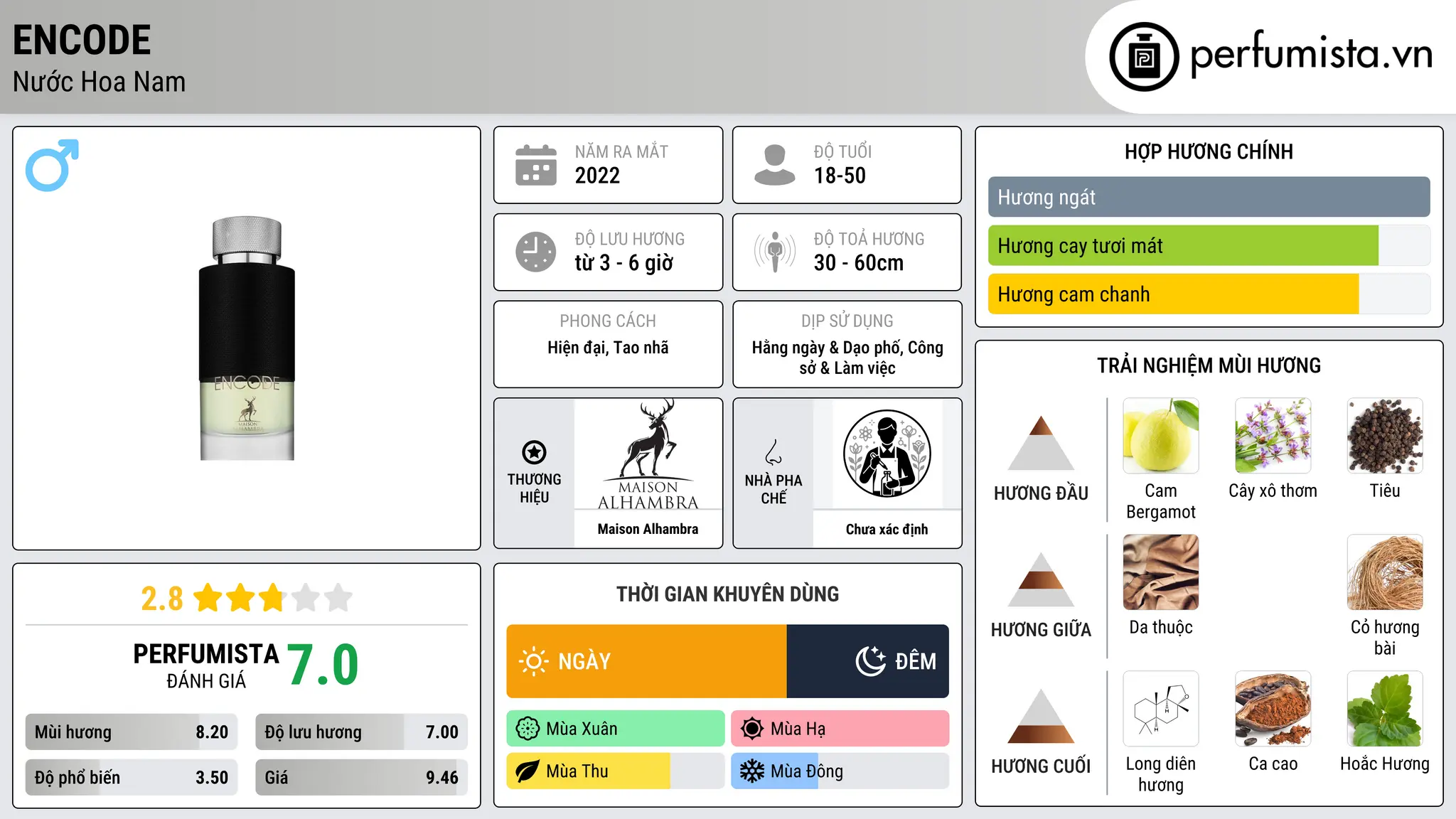Click the blue male gender symbol
Screen dimensions: 1456x819
pyautogui.click(x=52, y=165)
